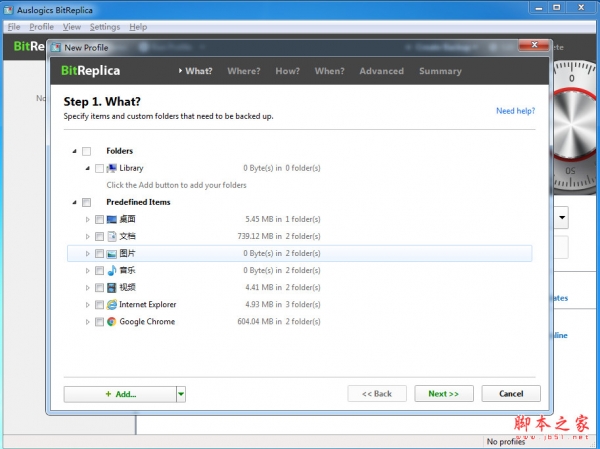Click the Library folder icon
The width and height of the screenshot is (600, 449).
(x=112, y=168)
